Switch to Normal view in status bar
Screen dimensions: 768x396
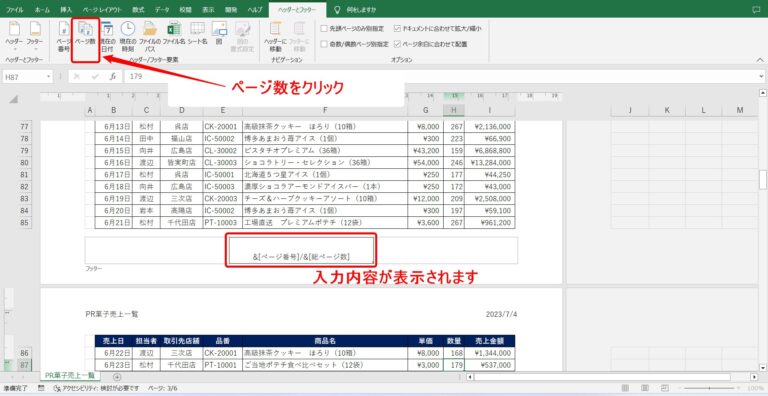pos(625,389)
